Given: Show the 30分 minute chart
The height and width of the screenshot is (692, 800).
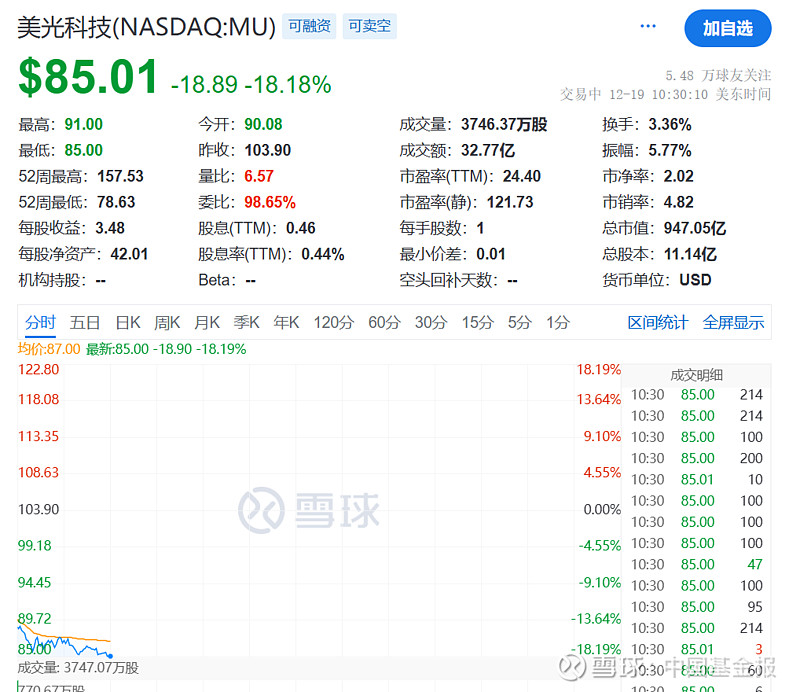Looking at the screenshot, I should (431, 322).
